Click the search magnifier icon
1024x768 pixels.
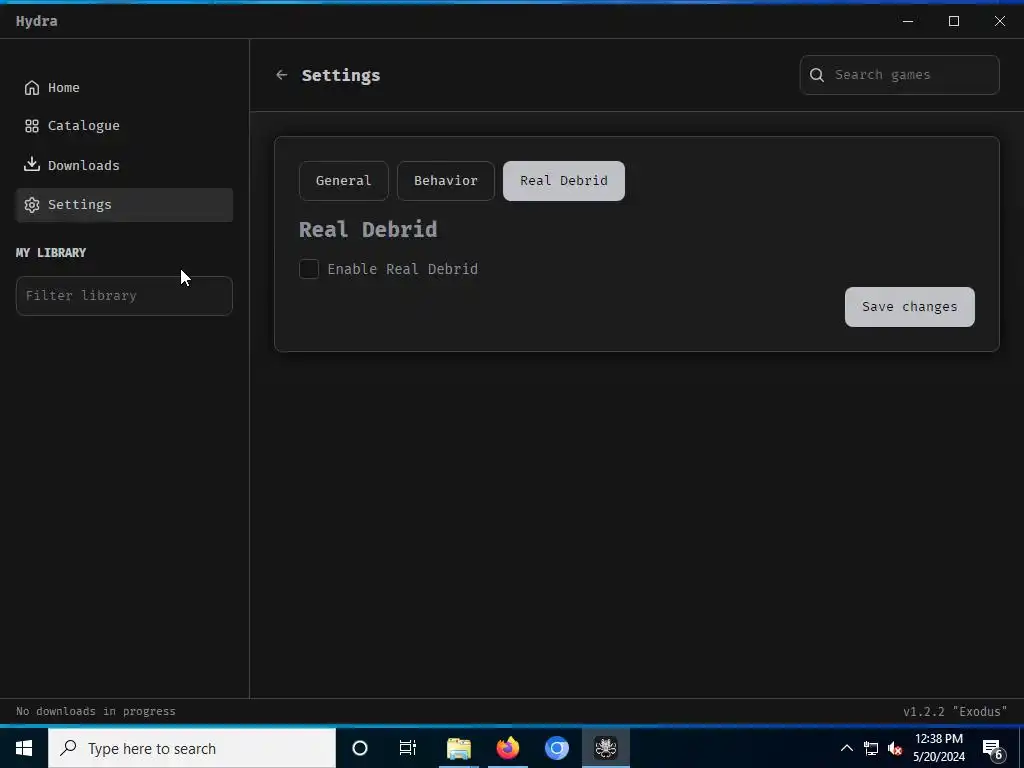pyautogui.click(x=817, y=75)
